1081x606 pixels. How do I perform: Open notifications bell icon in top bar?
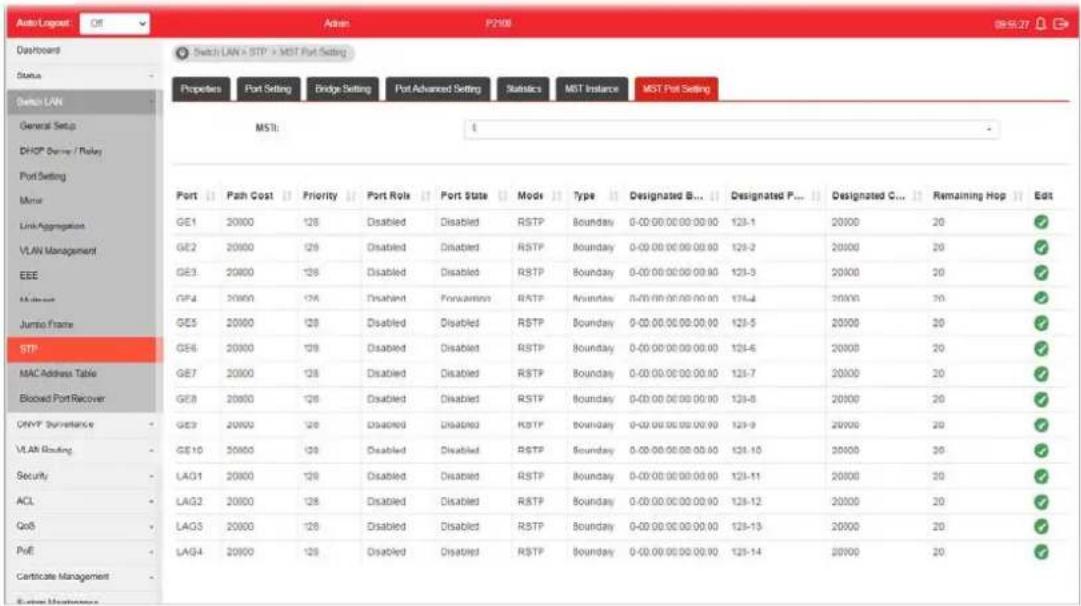pyautogui.click(x=1041, y=24)
